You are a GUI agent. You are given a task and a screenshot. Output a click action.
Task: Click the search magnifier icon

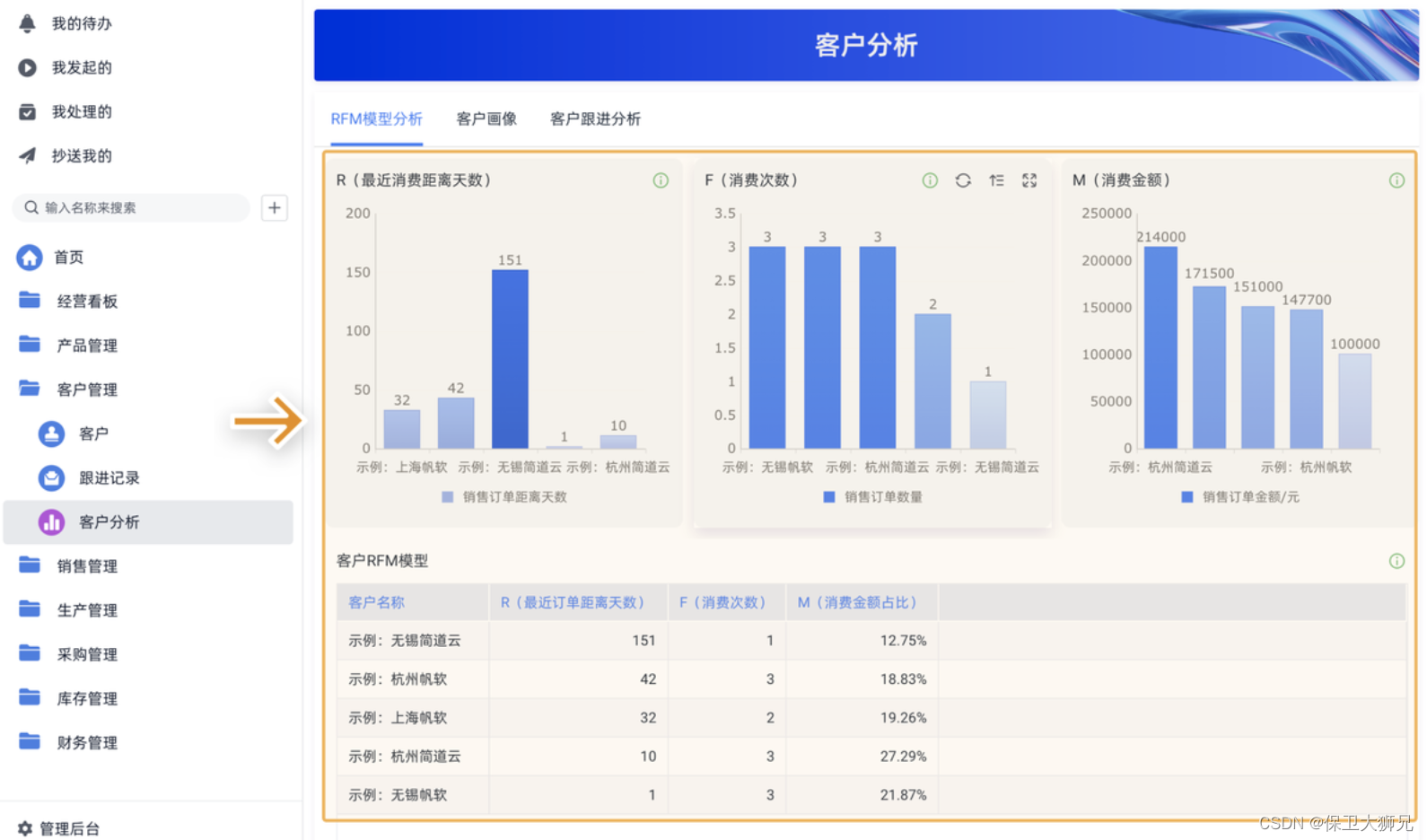coord(31,207)
